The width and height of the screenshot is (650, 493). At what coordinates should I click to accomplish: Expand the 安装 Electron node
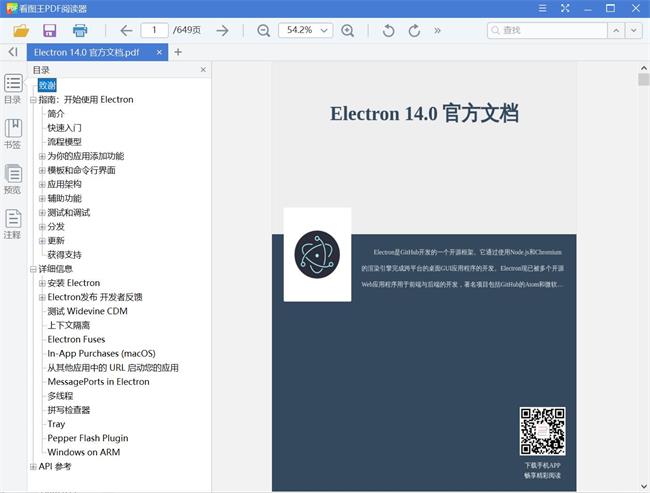click(x=42, y=283)
